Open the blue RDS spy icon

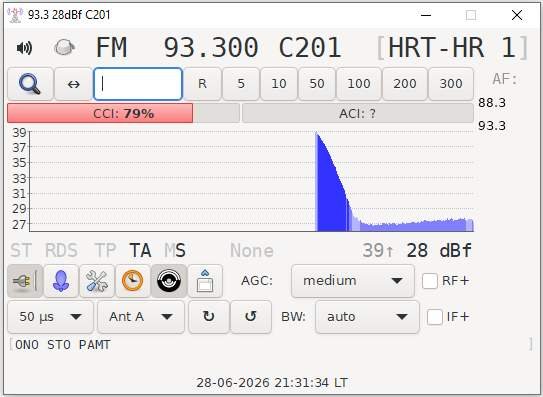click(x=61, y=281)
